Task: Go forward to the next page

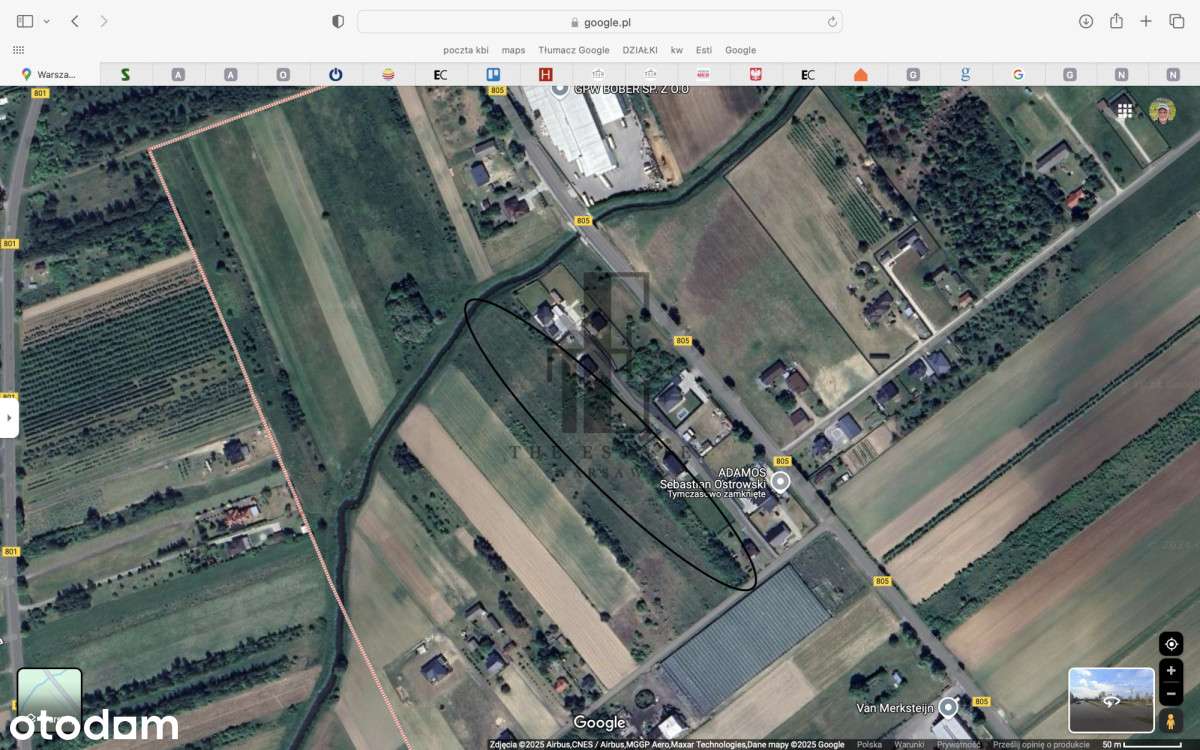Action: pos(104,21)
